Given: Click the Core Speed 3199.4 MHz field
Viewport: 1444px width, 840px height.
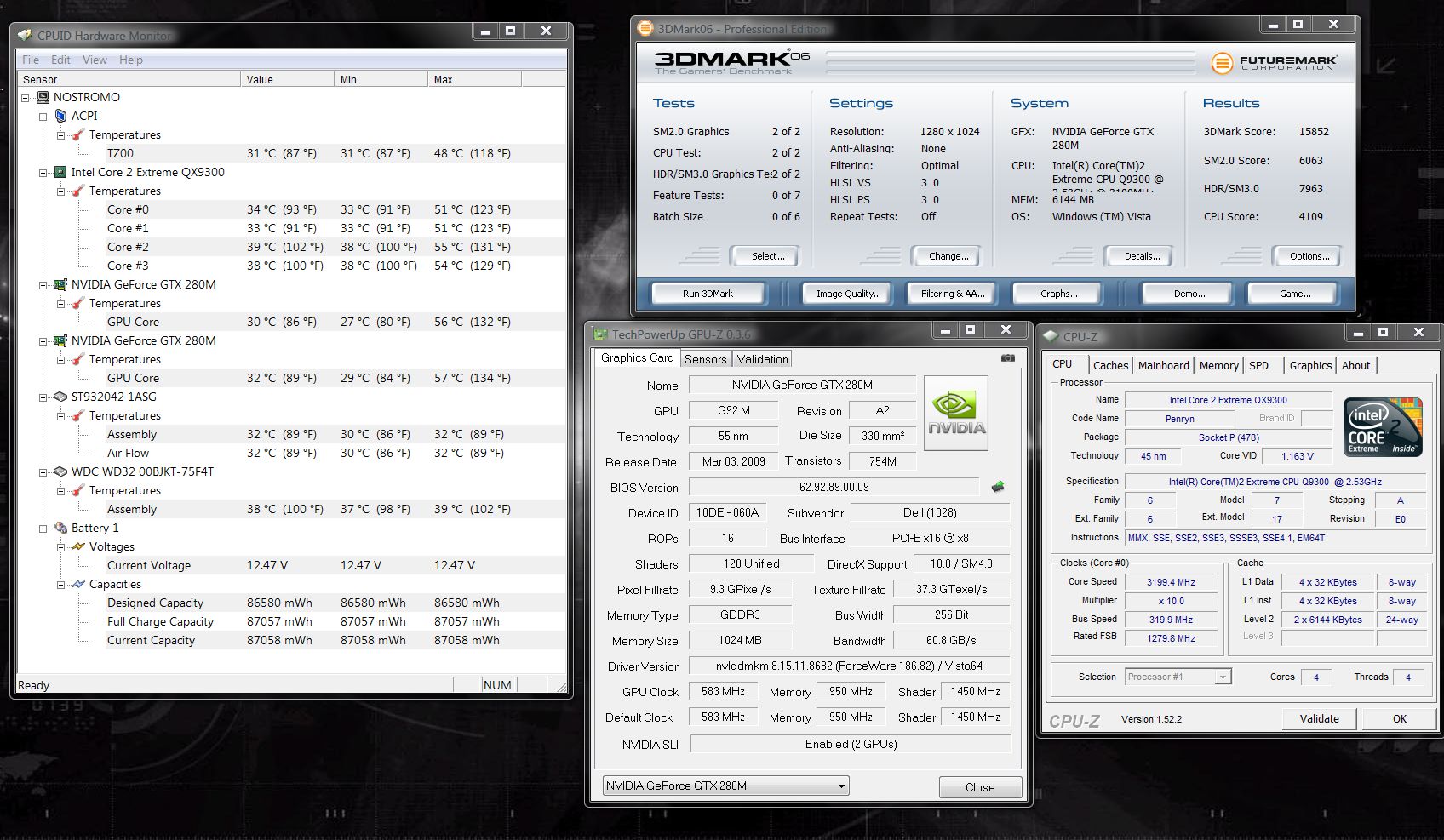Looking at the screenshot, I should coord(1171,582).
